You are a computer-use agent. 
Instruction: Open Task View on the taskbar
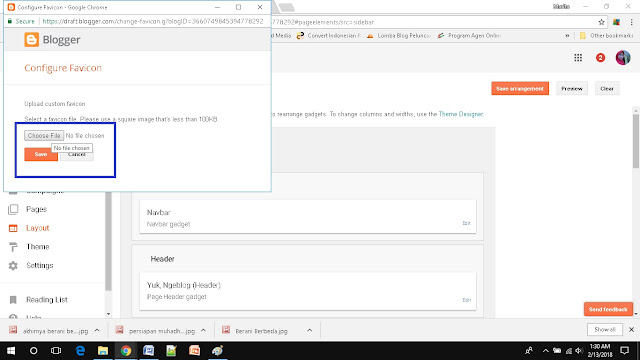coord(56,351)
